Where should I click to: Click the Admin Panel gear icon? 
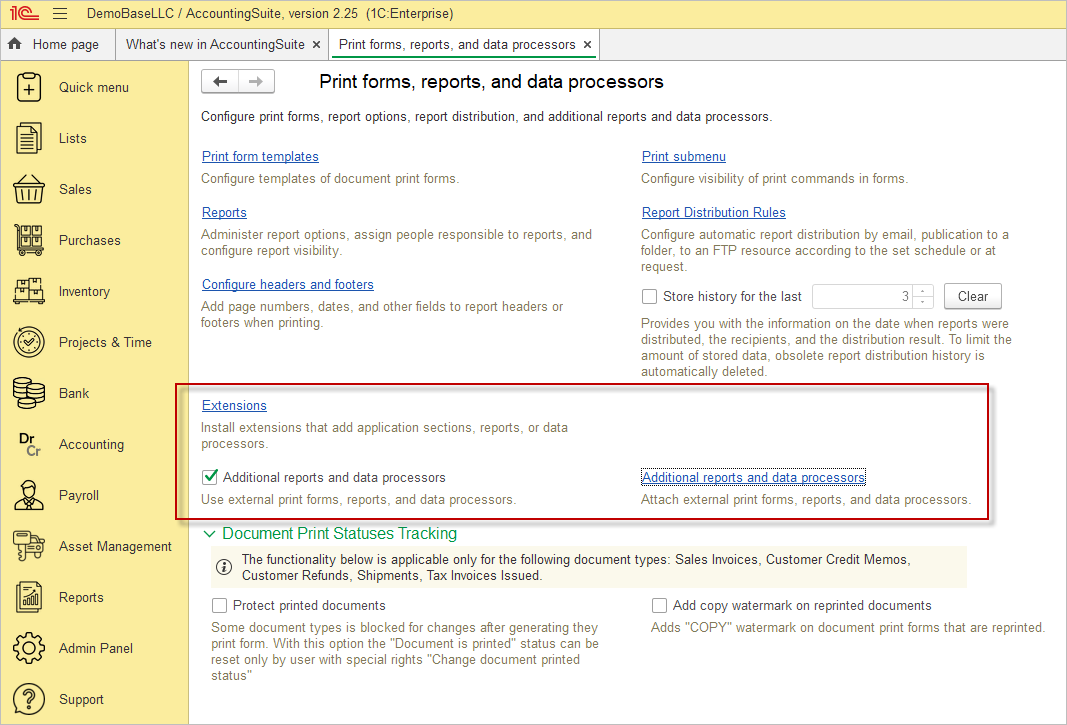click(29, 648)
